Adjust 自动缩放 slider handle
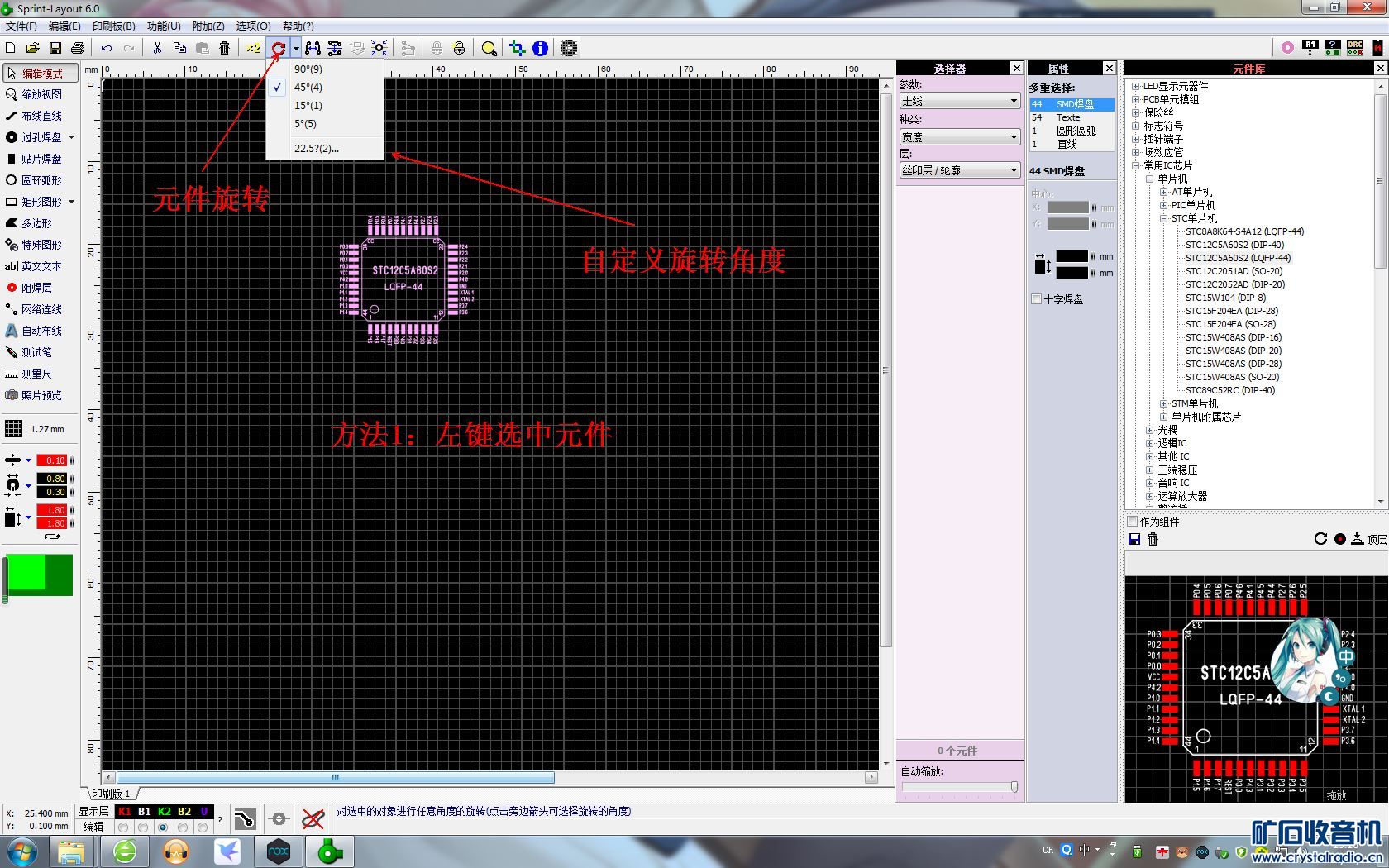 tap(1014, 787)
